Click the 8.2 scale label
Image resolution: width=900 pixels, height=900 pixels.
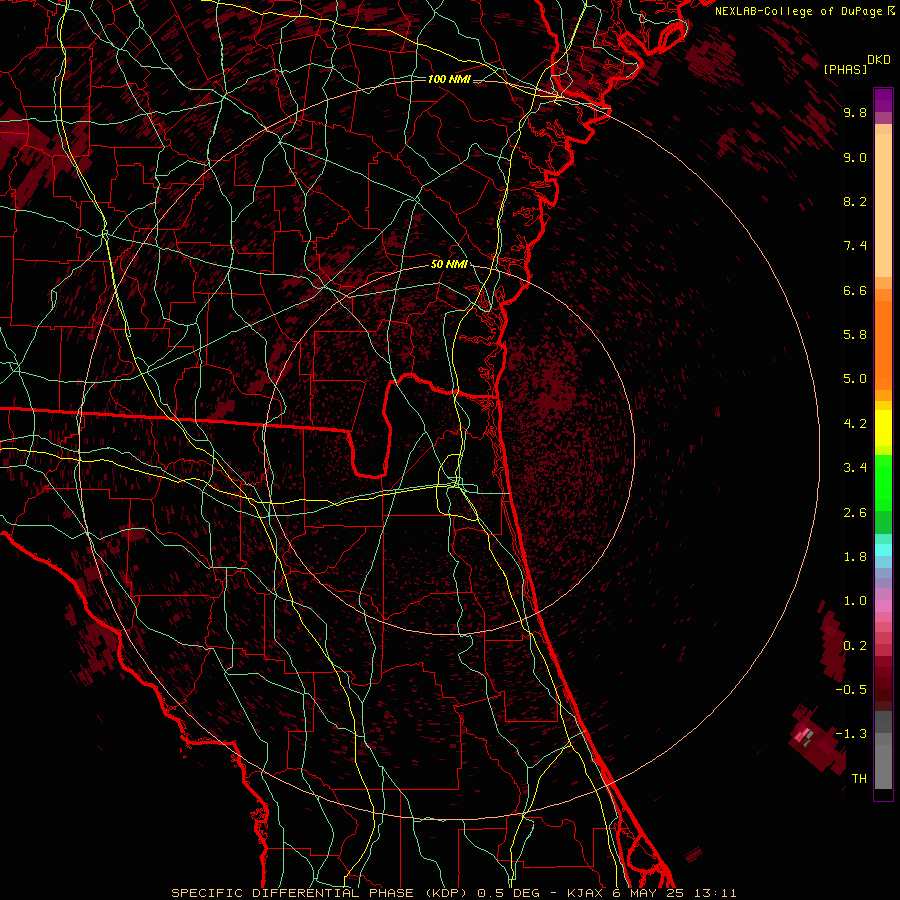pyautogui.click(x=855, y=201)
